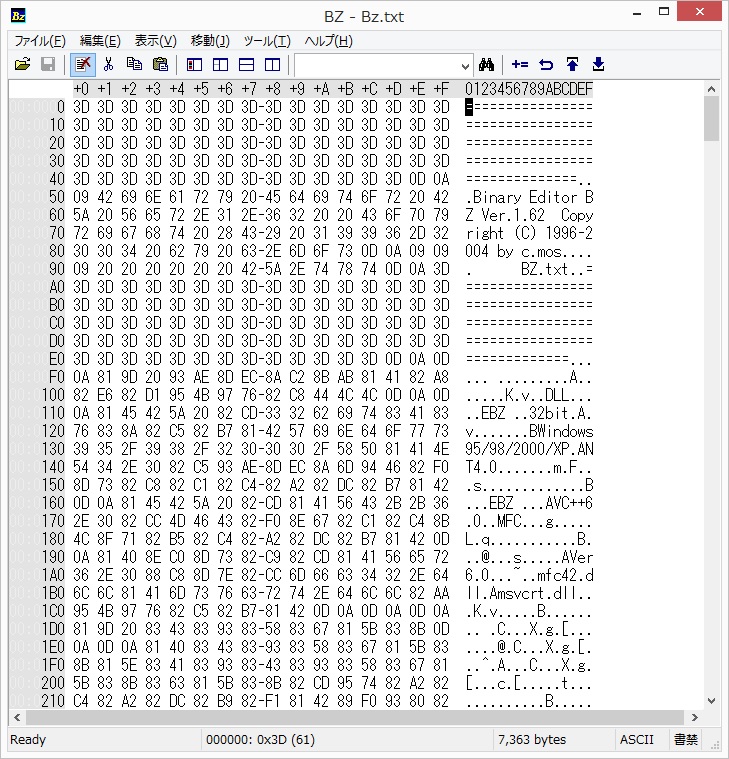Click the highlighted cursor in ASCII row 0

point(469,106)
